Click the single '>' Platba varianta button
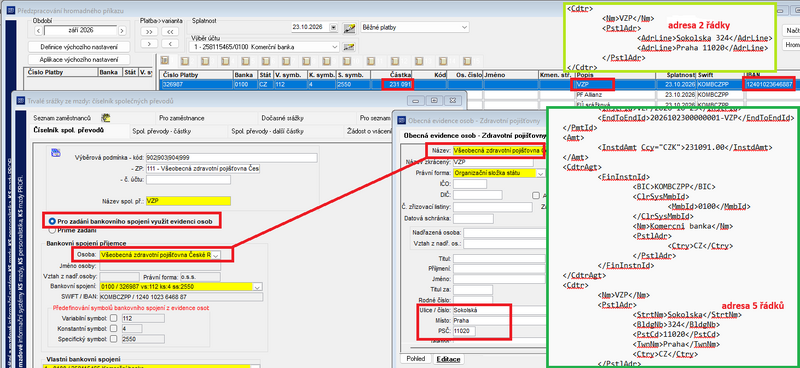The width and height of the screenshot is (800, 368). 149,43
